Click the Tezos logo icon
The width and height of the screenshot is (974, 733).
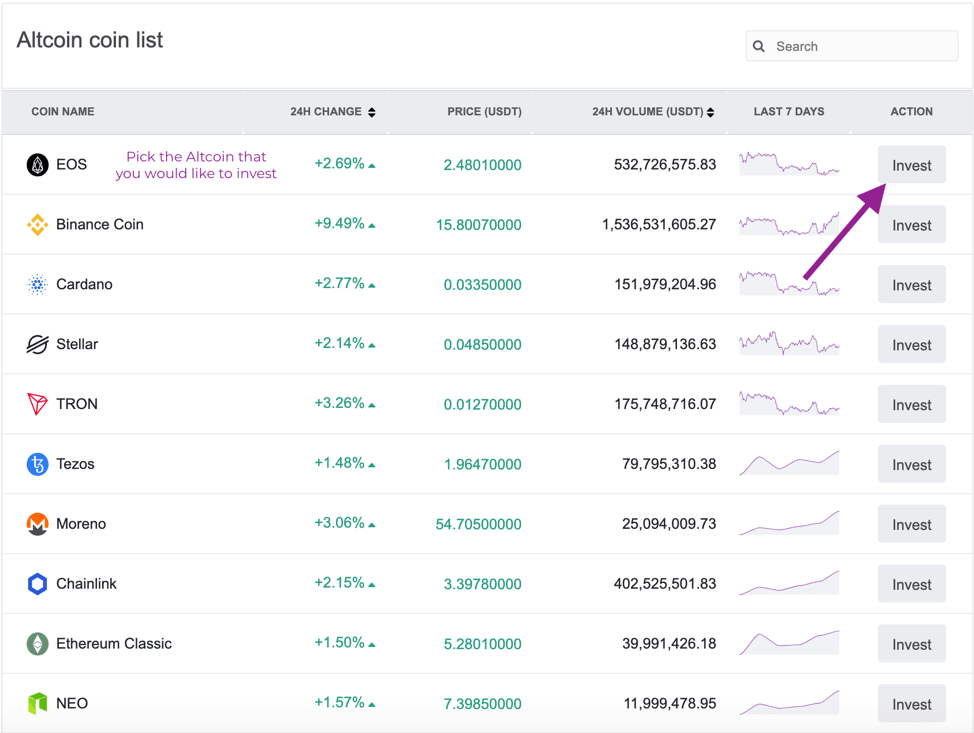point(37,464)
